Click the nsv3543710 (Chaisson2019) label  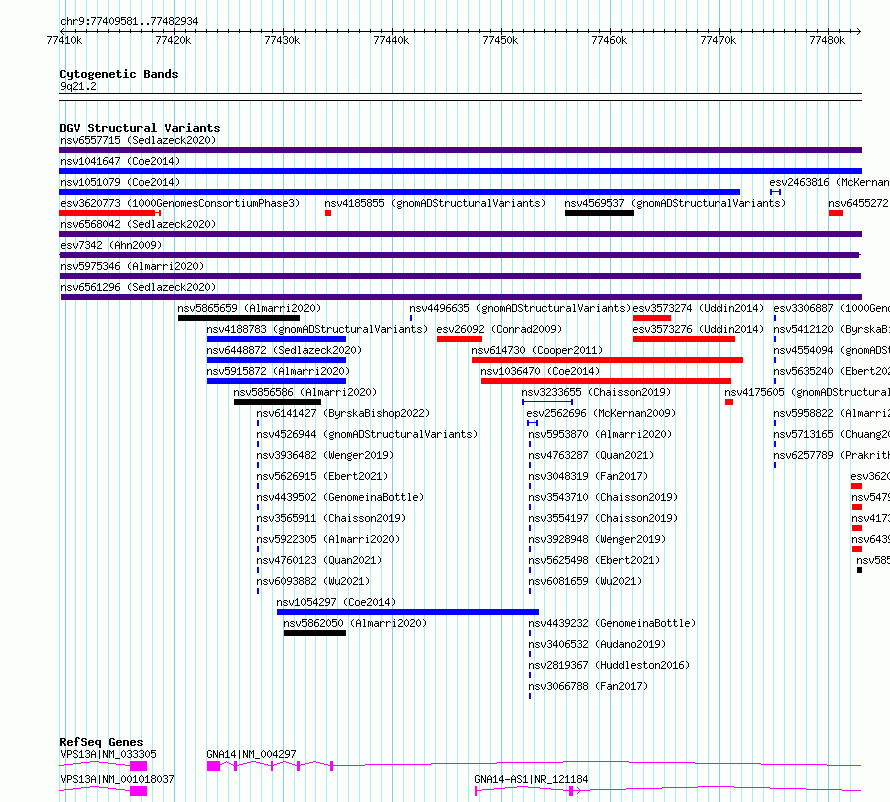click(x=603, y=498)
